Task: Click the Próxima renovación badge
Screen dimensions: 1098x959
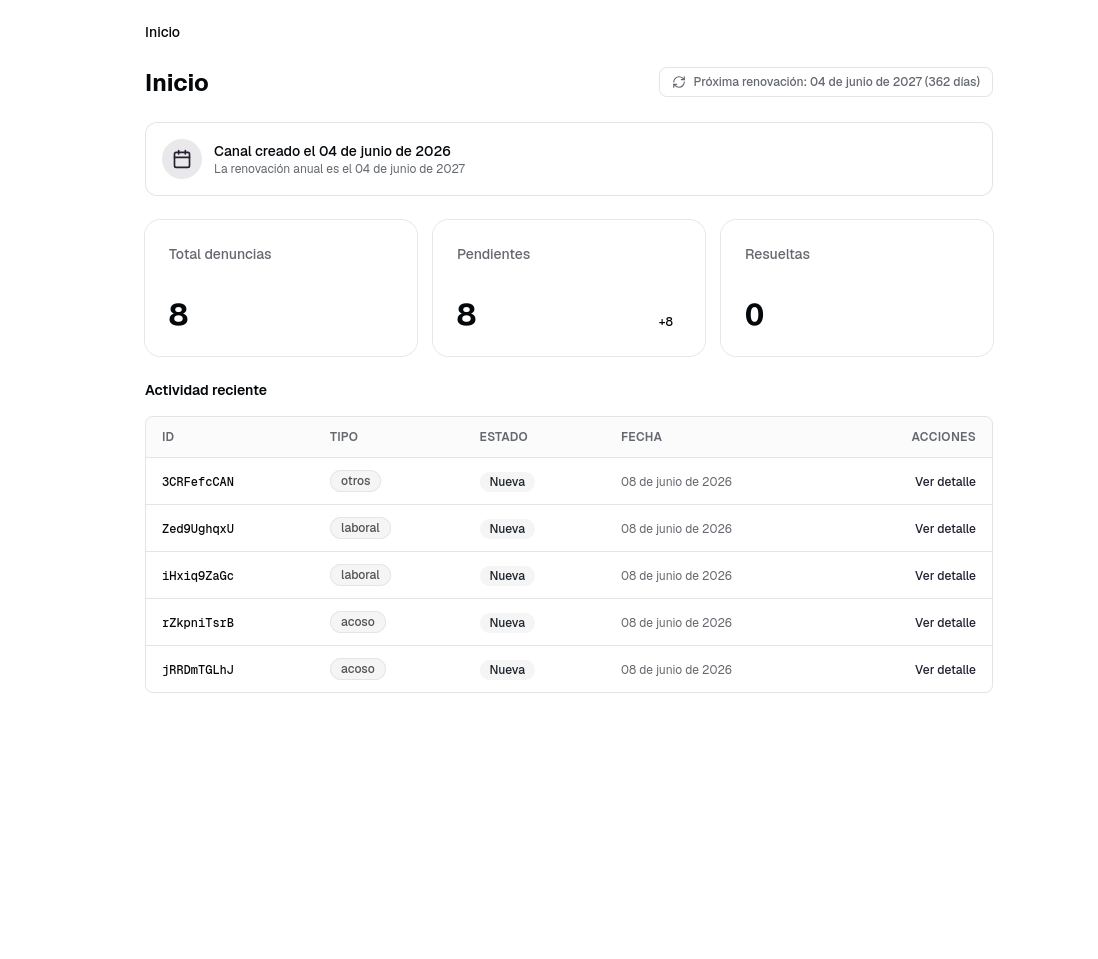Action: 826,82
